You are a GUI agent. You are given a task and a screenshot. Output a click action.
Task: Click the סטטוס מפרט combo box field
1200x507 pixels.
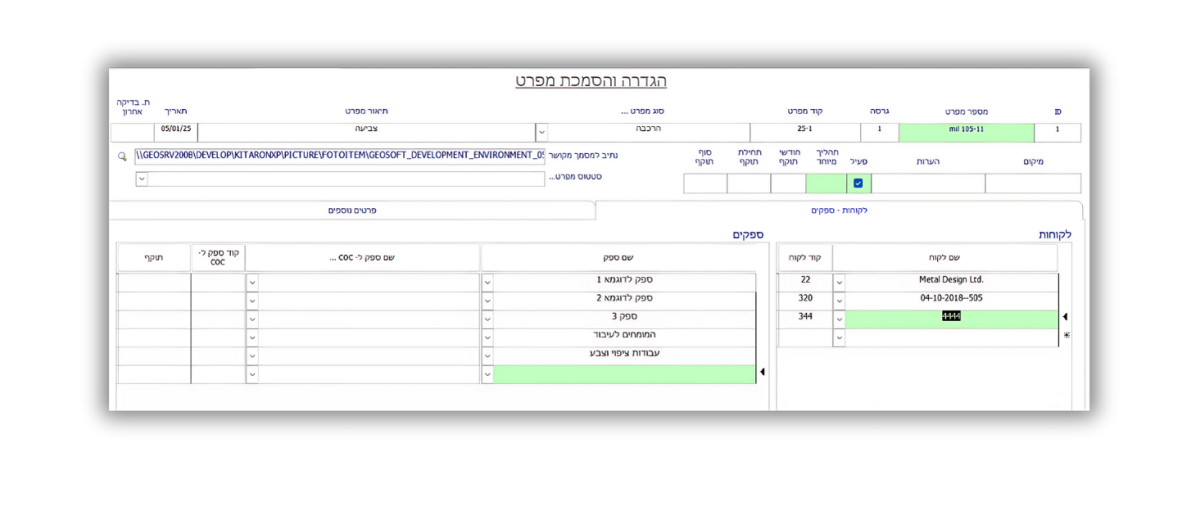340,179
